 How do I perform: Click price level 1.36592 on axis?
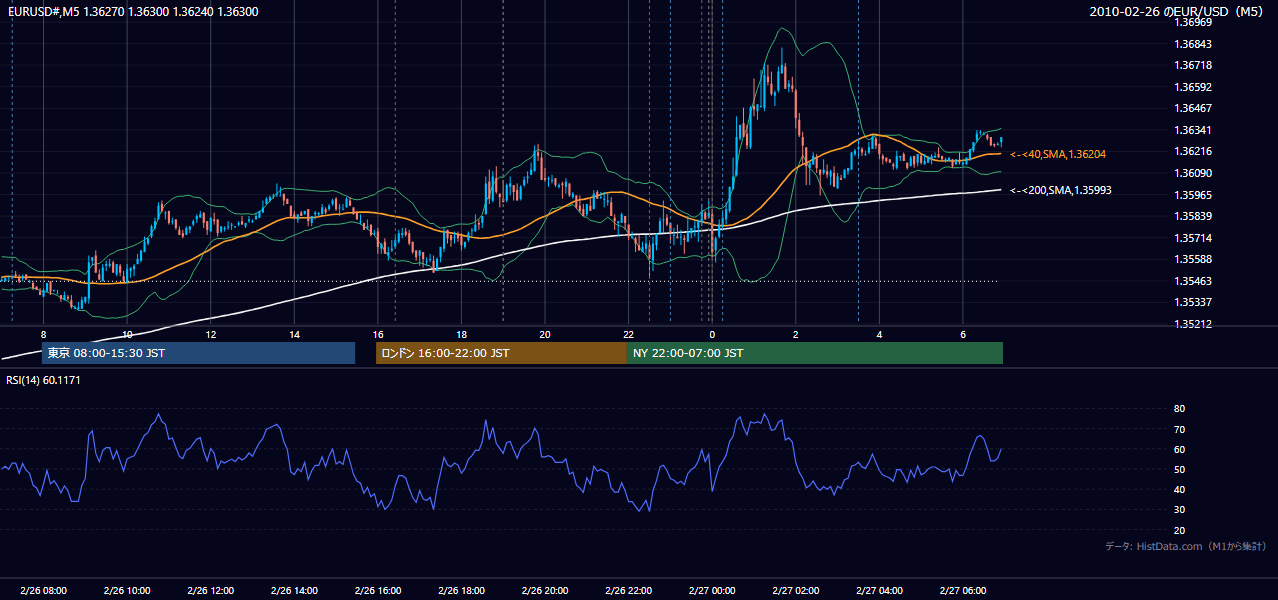[x=1193, y=87]
